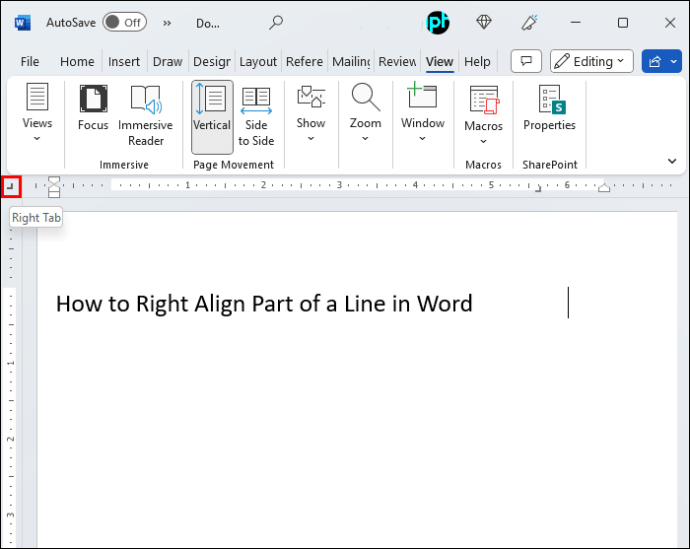Open SharePoint Properties
The height and width of the screenshot is (549, 690).
(549, 108)
